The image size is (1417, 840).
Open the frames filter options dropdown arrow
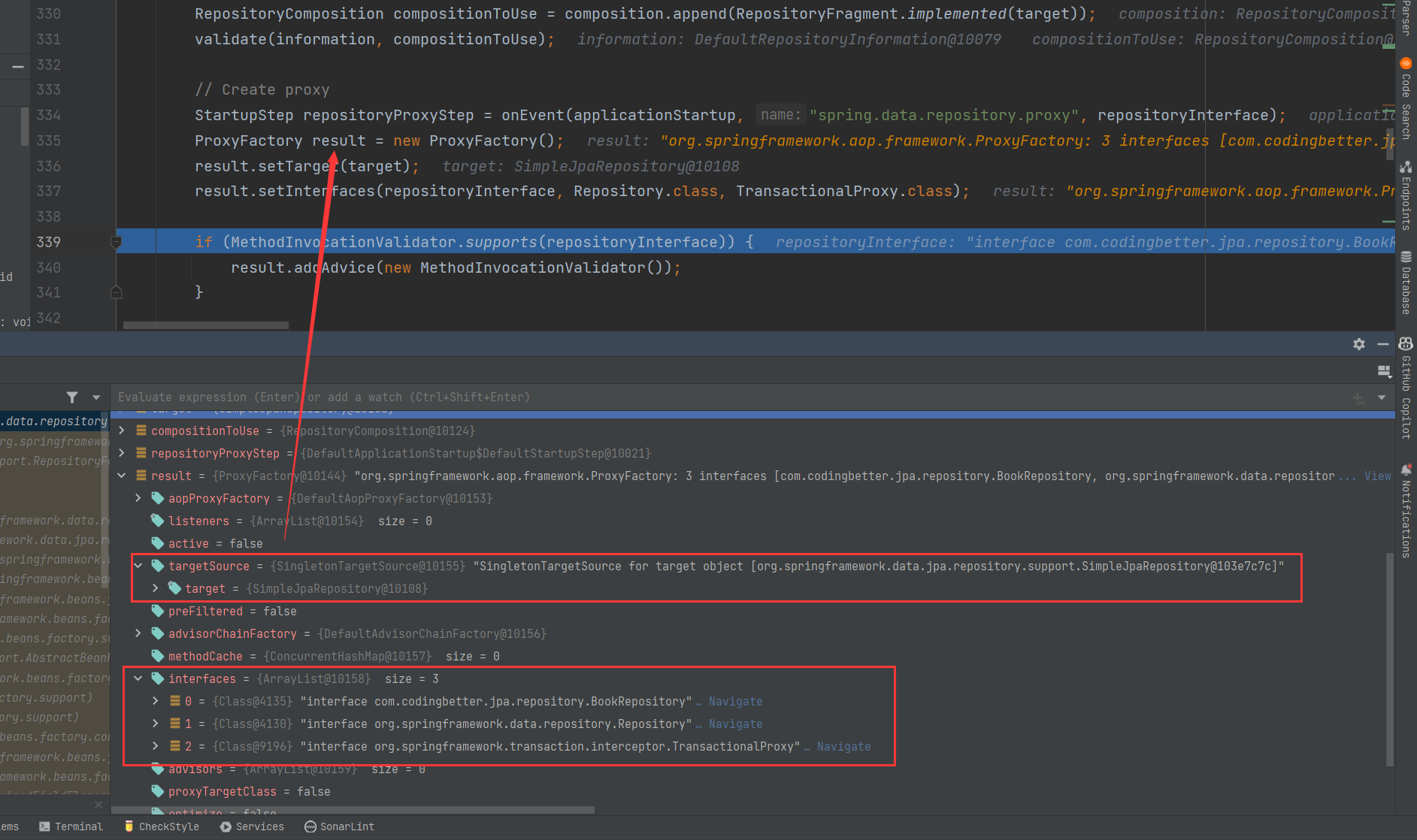[96, 397]
